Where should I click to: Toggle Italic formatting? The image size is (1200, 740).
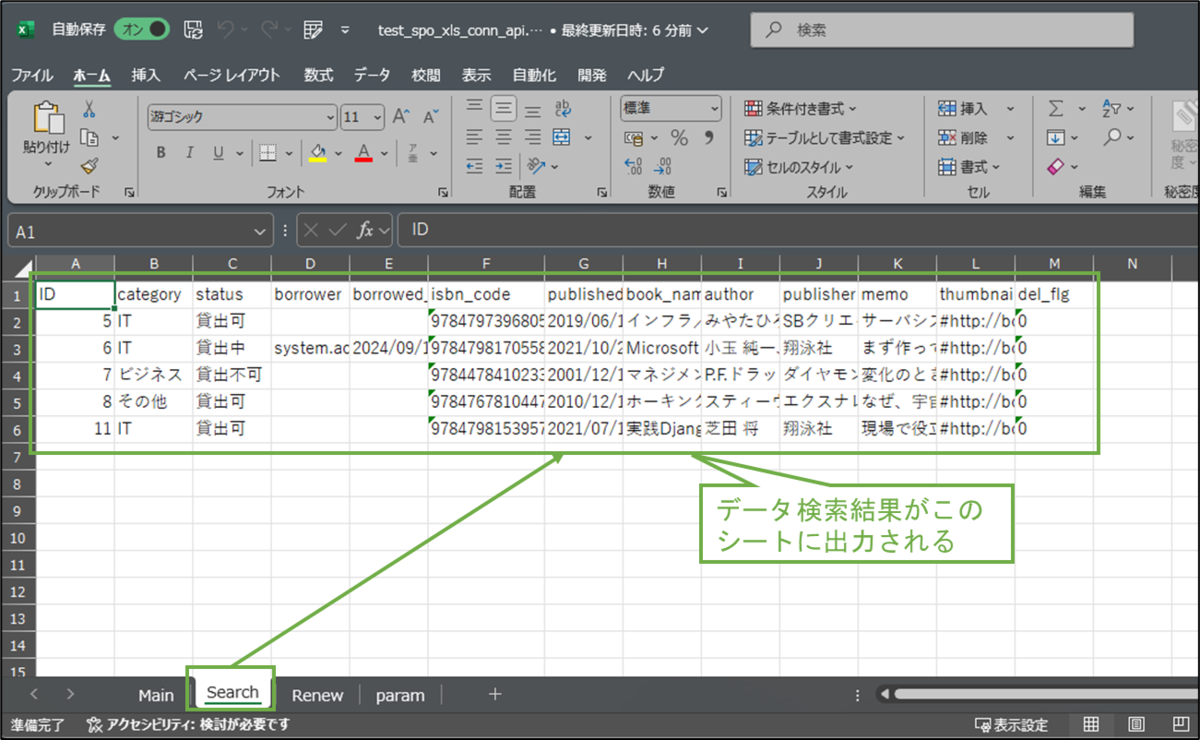click(189, 153)
